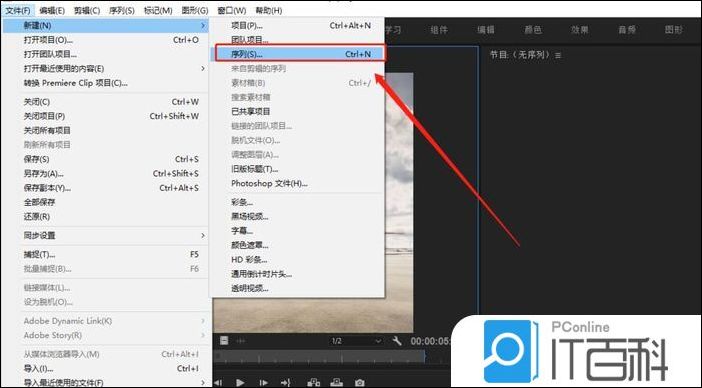Image resolution: width=702 pixels, height=388 pixels.
Task: Click the Overwrite clip icon
Action: coord(336,382)
